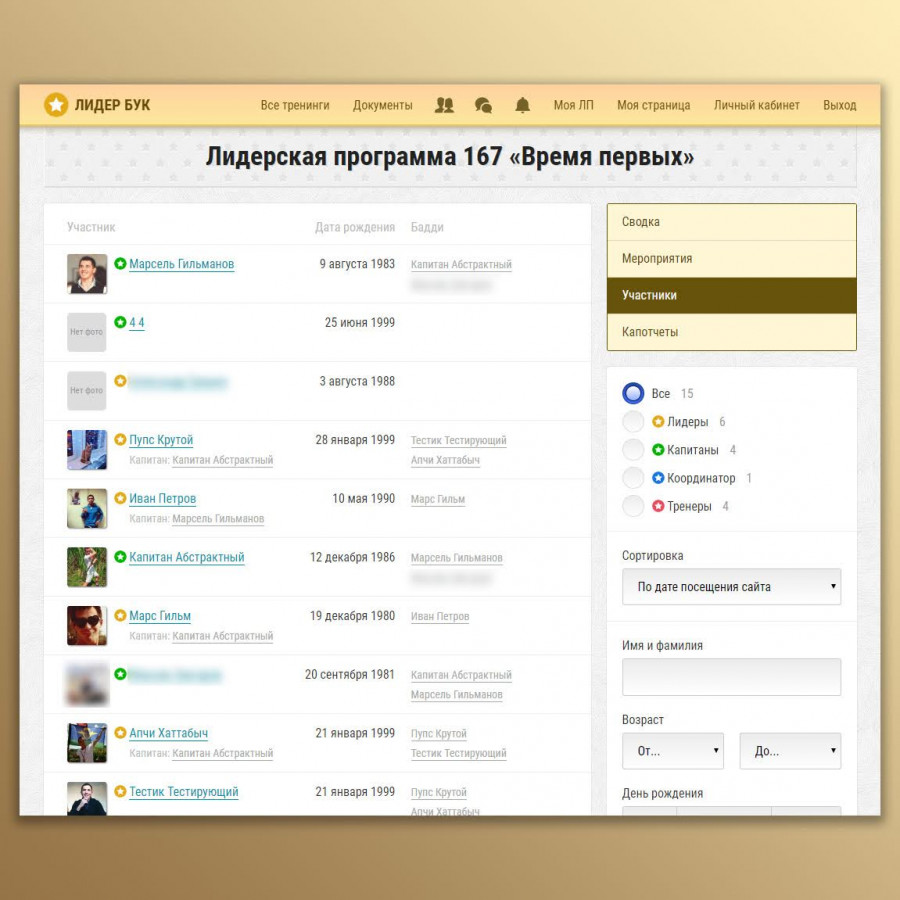Open the notifications bell icon

522,105
